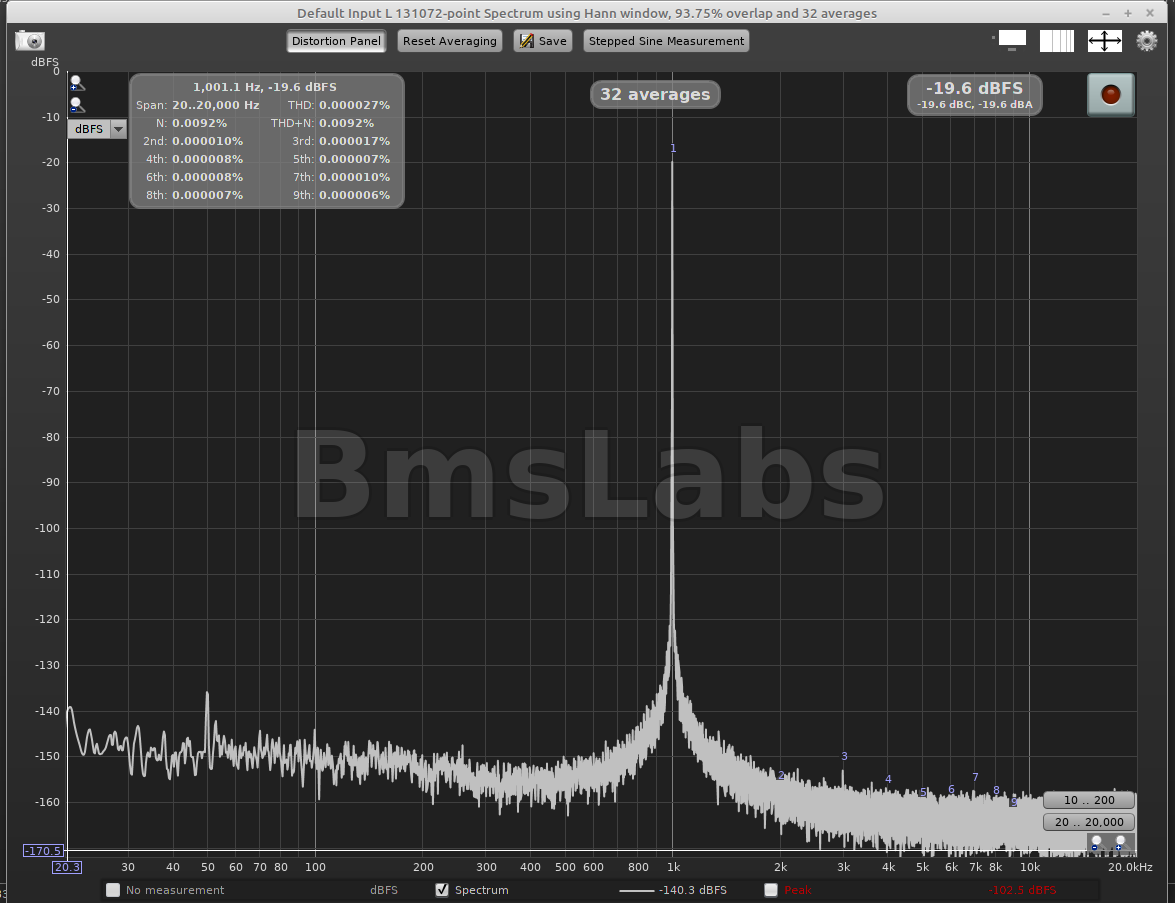The image size is (1175, 903).
Task: Click the Save button
Action: [x=543, y=41]
